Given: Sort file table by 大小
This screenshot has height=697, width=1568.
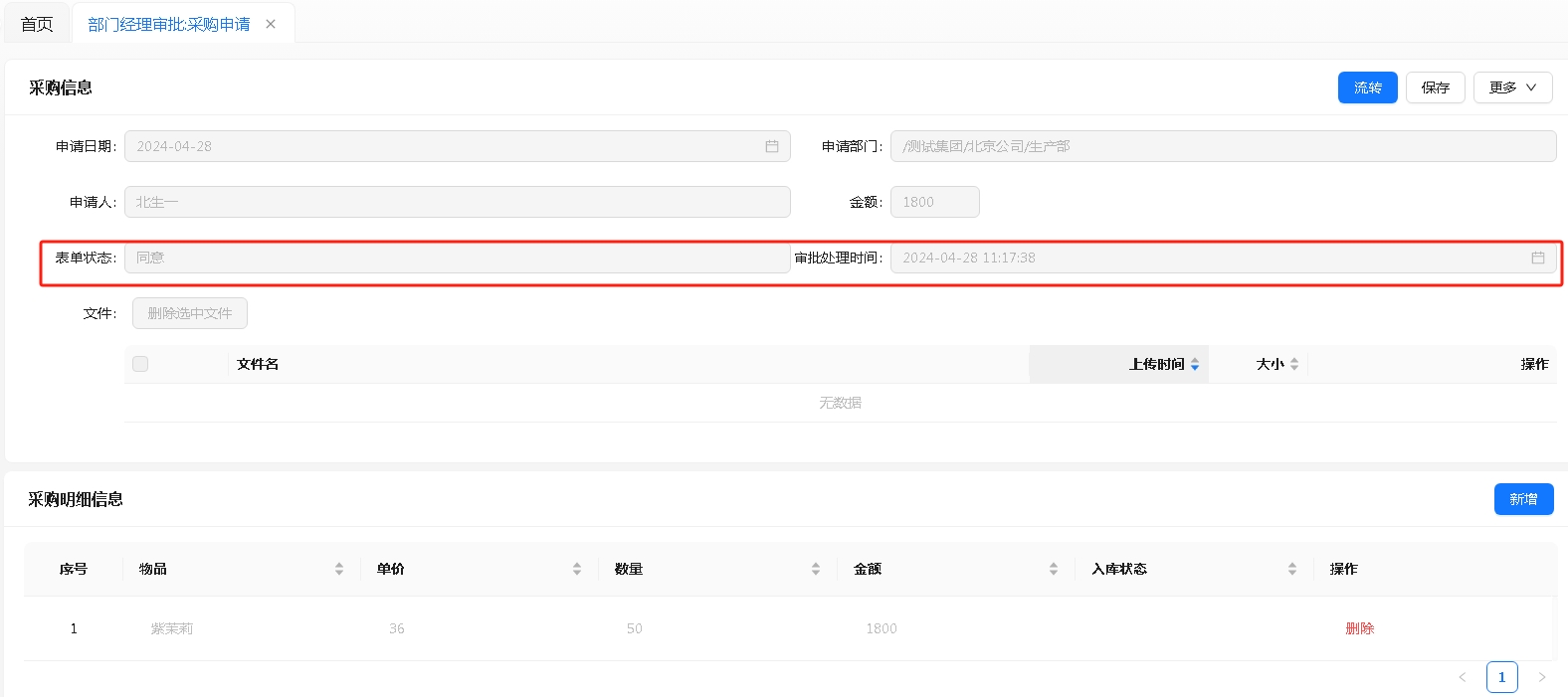Looking at the screenshot, I should click(x=1293, y=365).
